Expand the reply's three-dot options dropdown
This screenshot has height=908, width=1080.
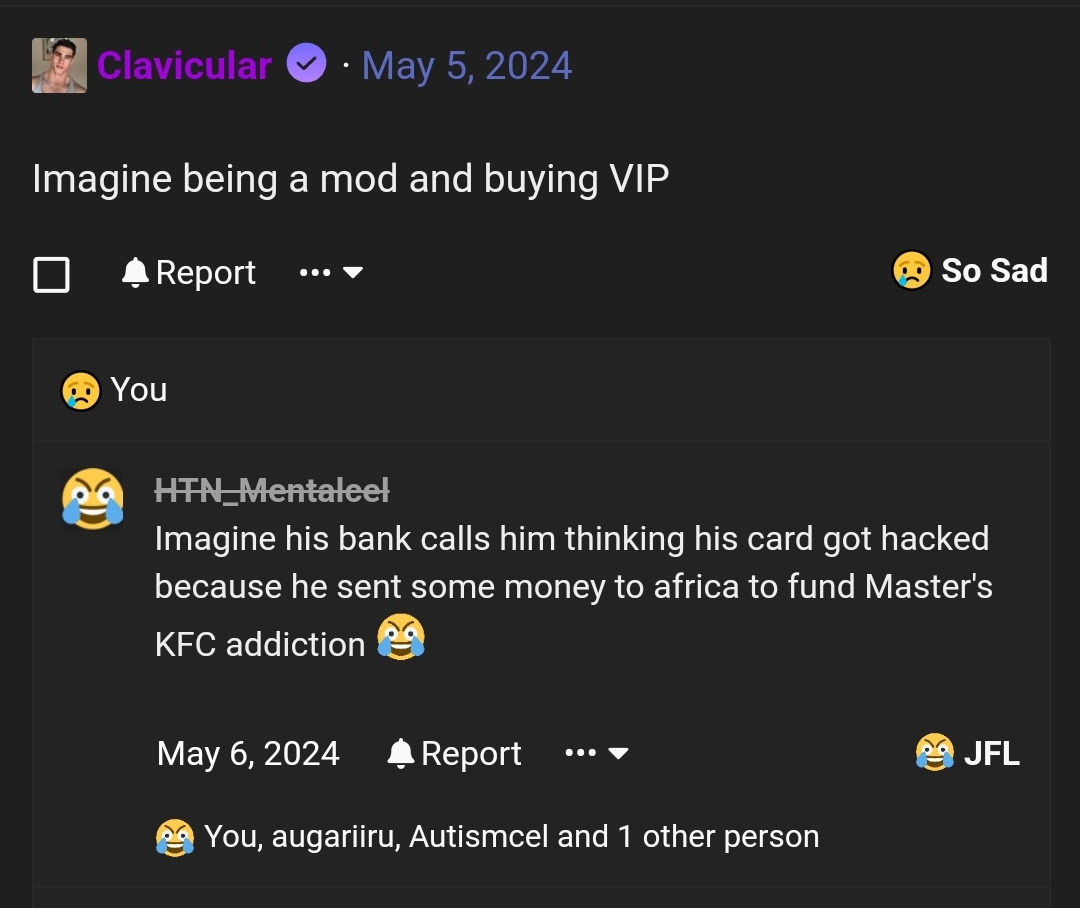coord(596,753)
